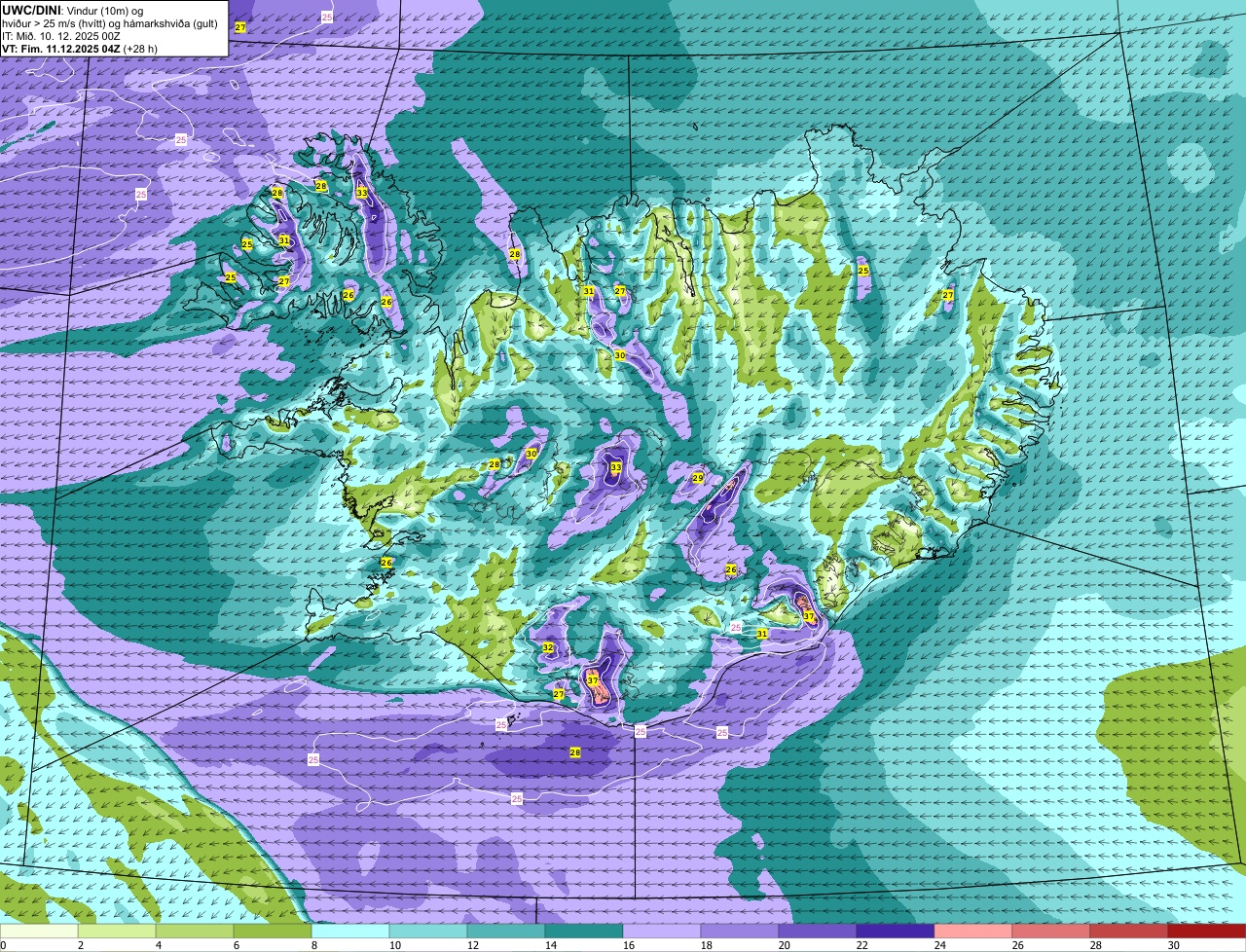Click the "IT: Mið. 10. 12. 2025 00Z" line
Viewport: 1246px width, 952px height.
(x=61, y=36)
